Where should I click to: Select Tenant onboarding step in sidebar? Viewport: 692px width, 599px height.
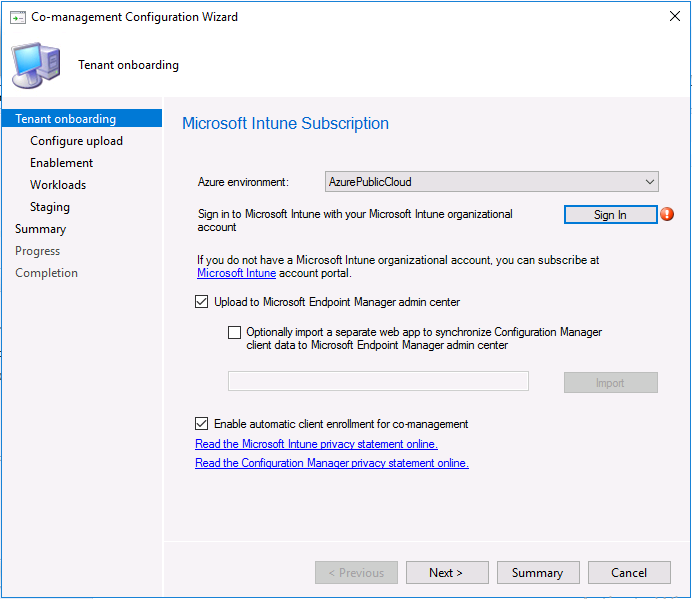point(82,119)
